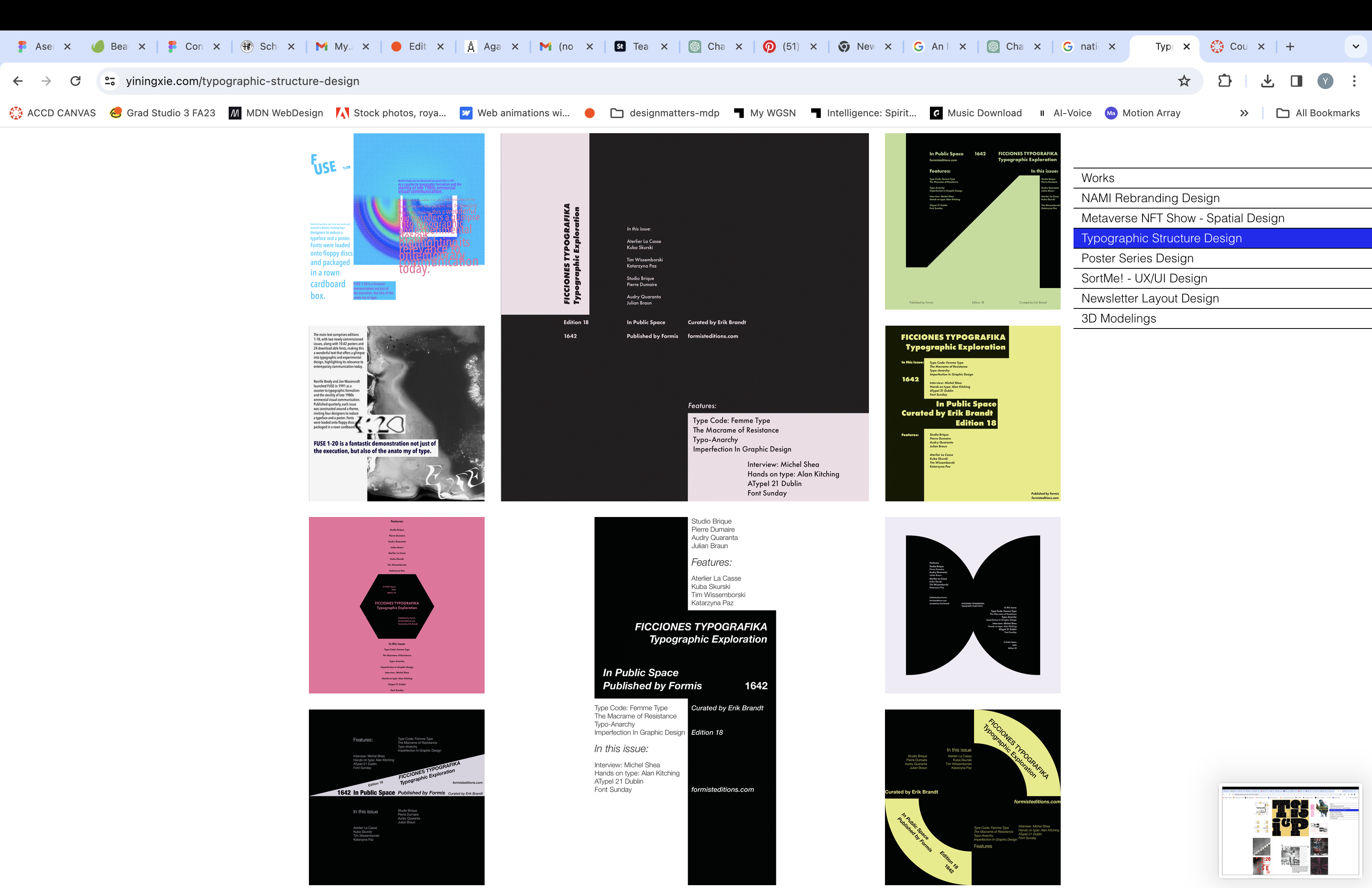Toggle the Chrome side panel icon

click(x=1297, y=81)
